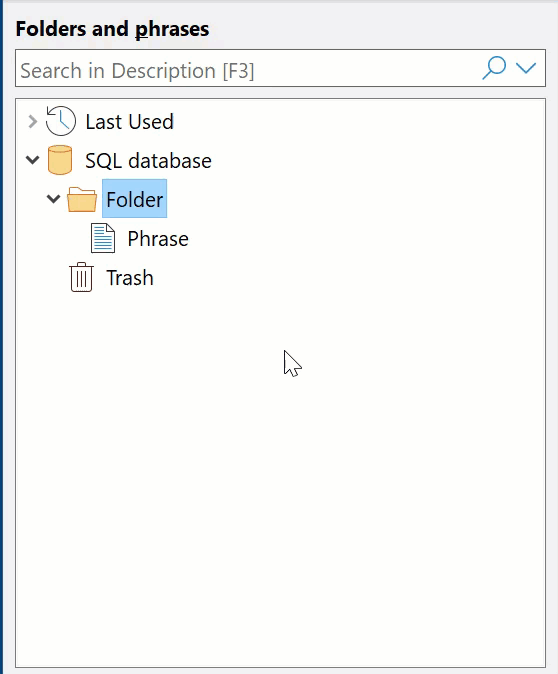Click the Trash bin icon
The height and width of the screenshot is (674, 558).
[x=81, y=277]
